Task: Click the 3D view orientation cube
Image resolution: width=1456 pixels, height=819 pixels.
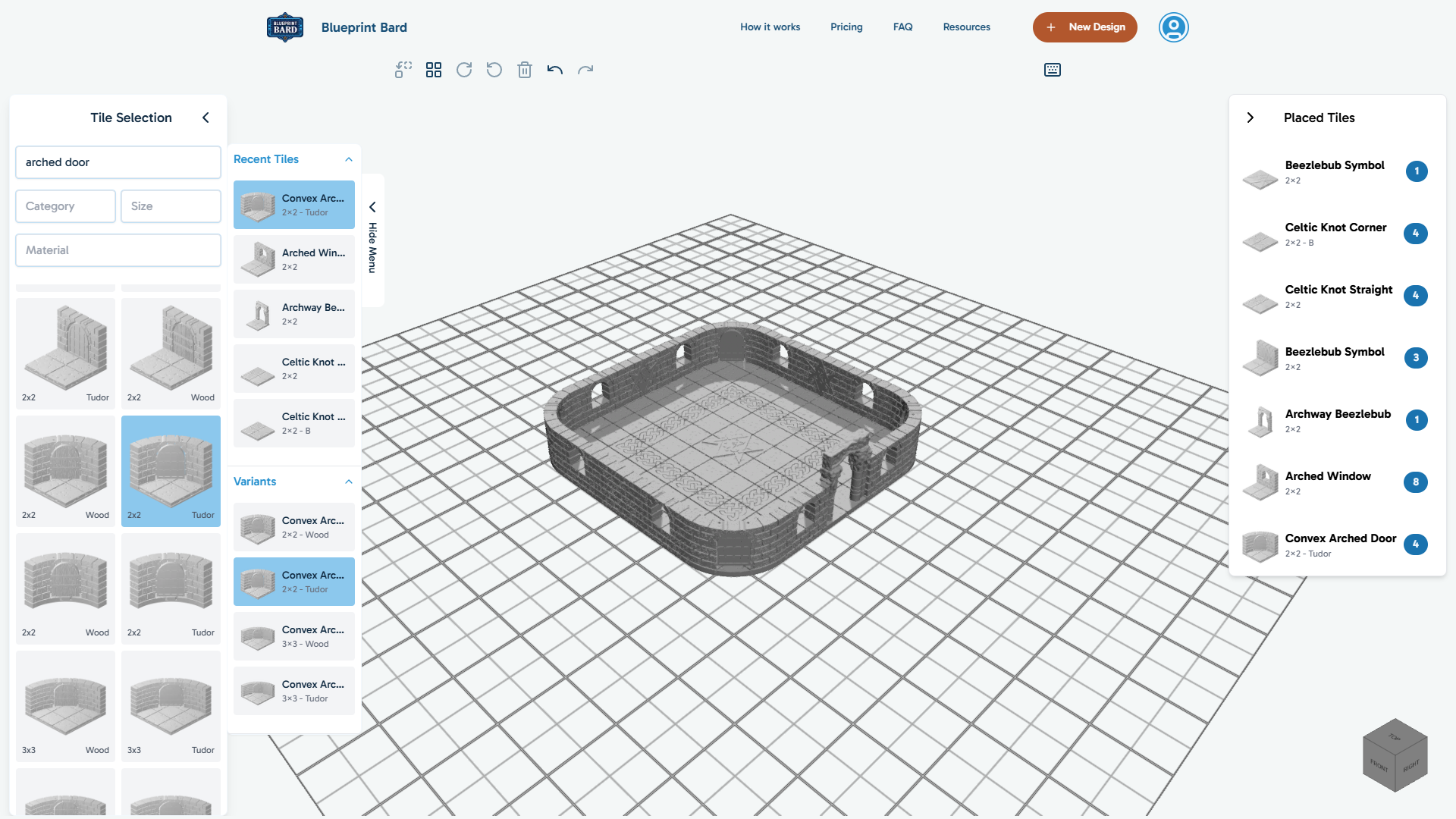Action: pos(1395,755)
